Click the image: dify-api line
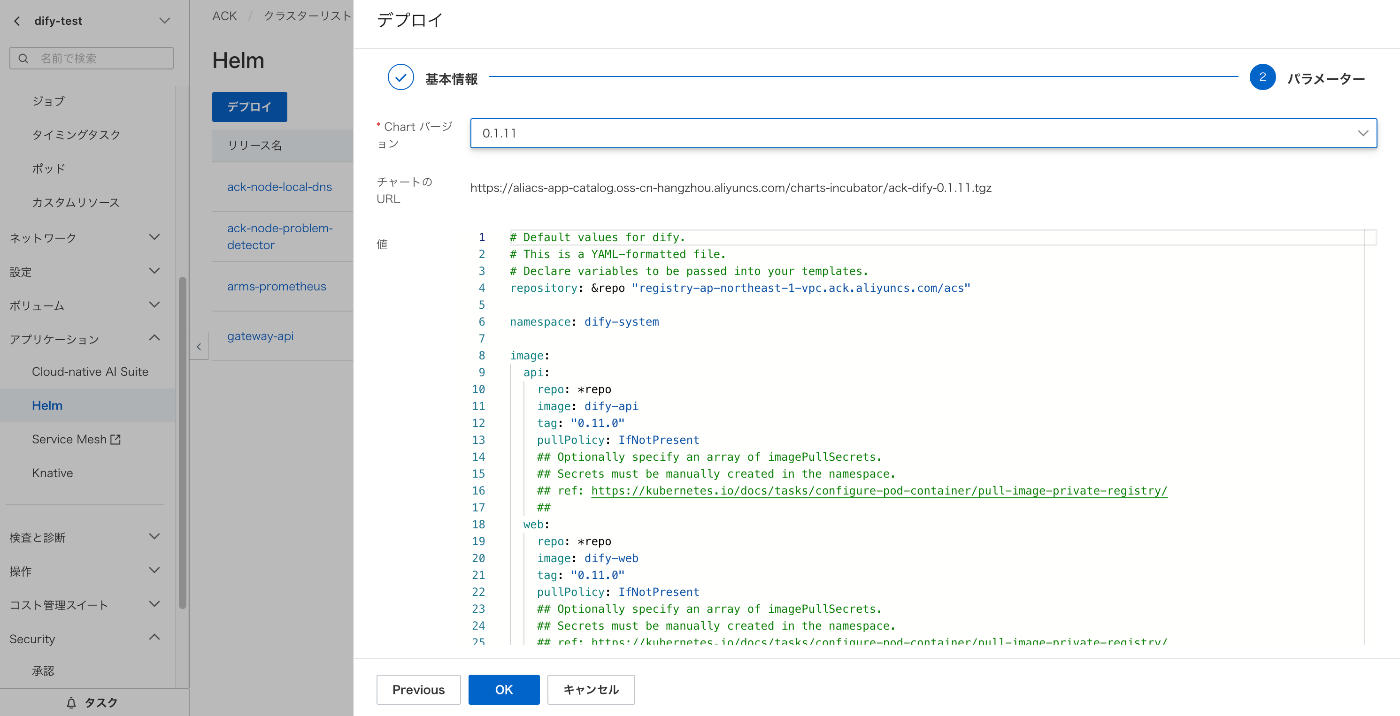This screenshot has width=1400, height=716. pos(587,406)
